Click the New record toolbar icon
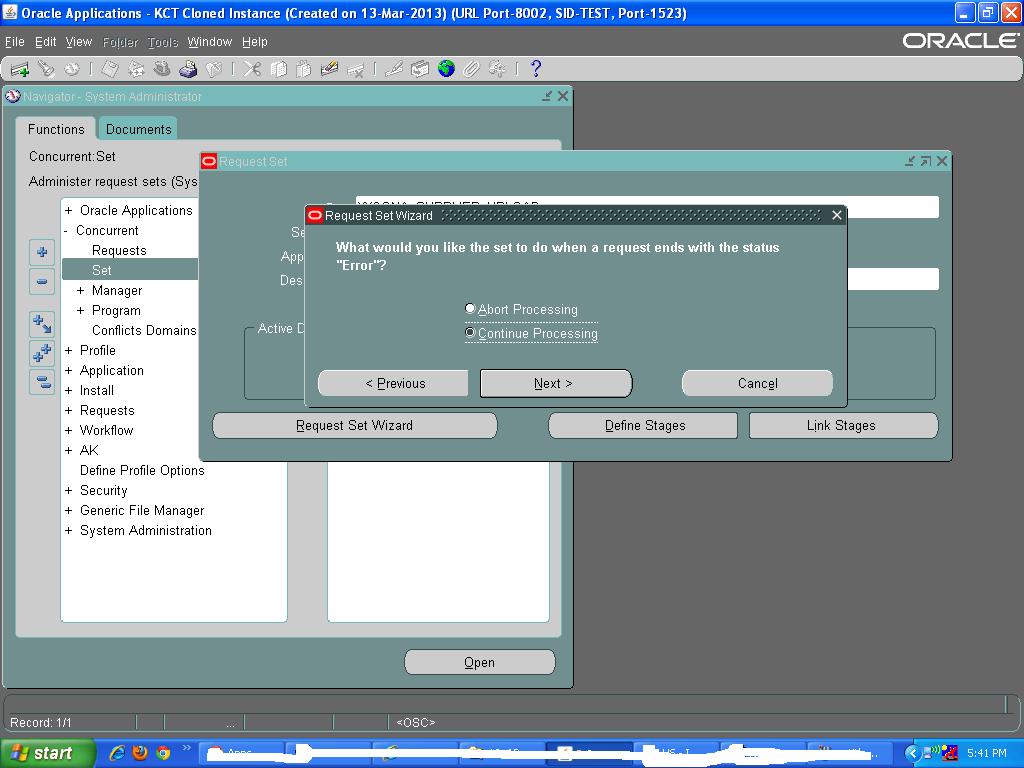Screen dimensions: 1024x768 20,69
